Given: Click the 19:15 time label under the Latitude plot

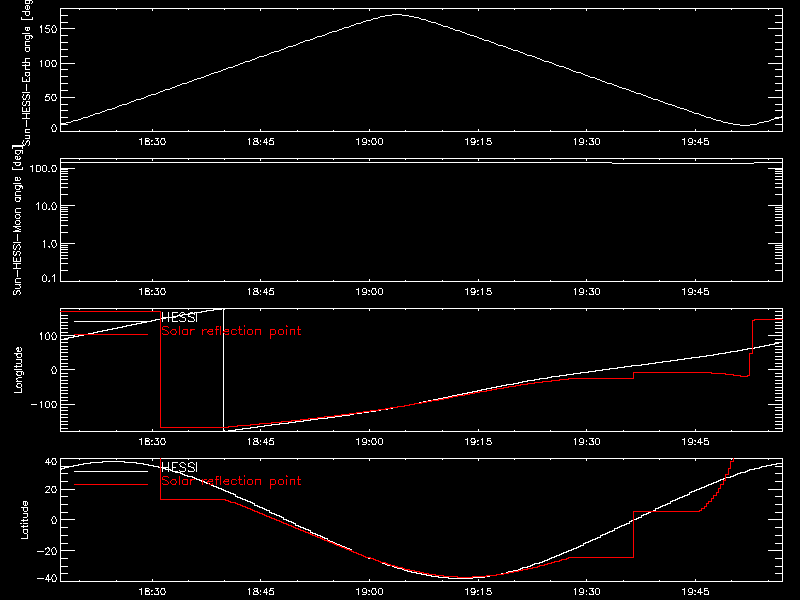Looking at the screenshot, I should click(x=478, y=592).
